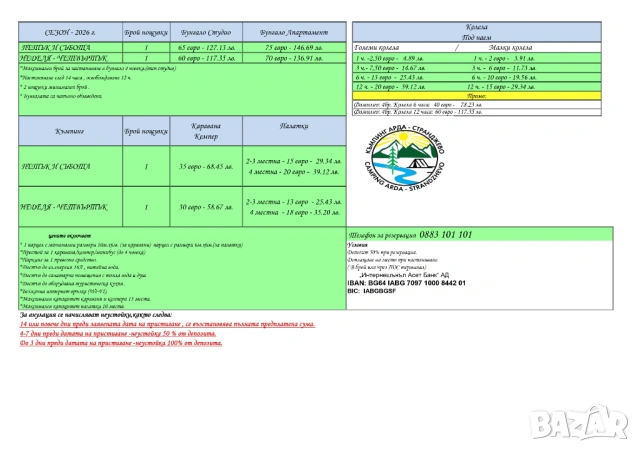Click the 'Големи колела' label
The height and width of the screenshot is (452, 640).
(x=377, y=48)
